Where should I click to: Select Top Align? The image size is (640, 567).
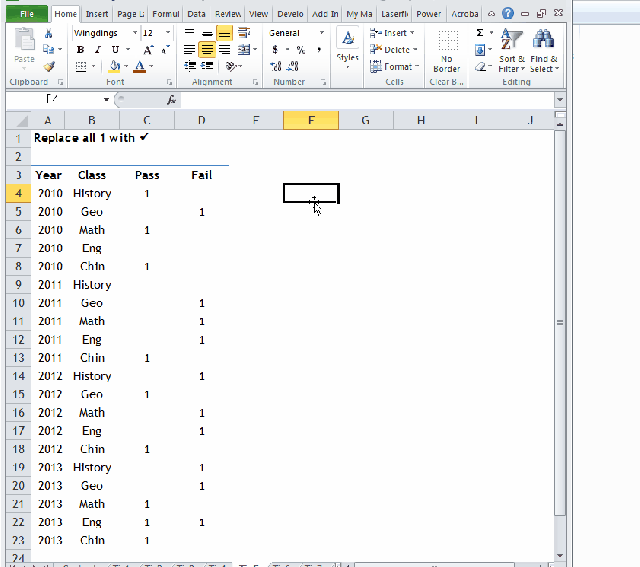(x=189, y=33)
